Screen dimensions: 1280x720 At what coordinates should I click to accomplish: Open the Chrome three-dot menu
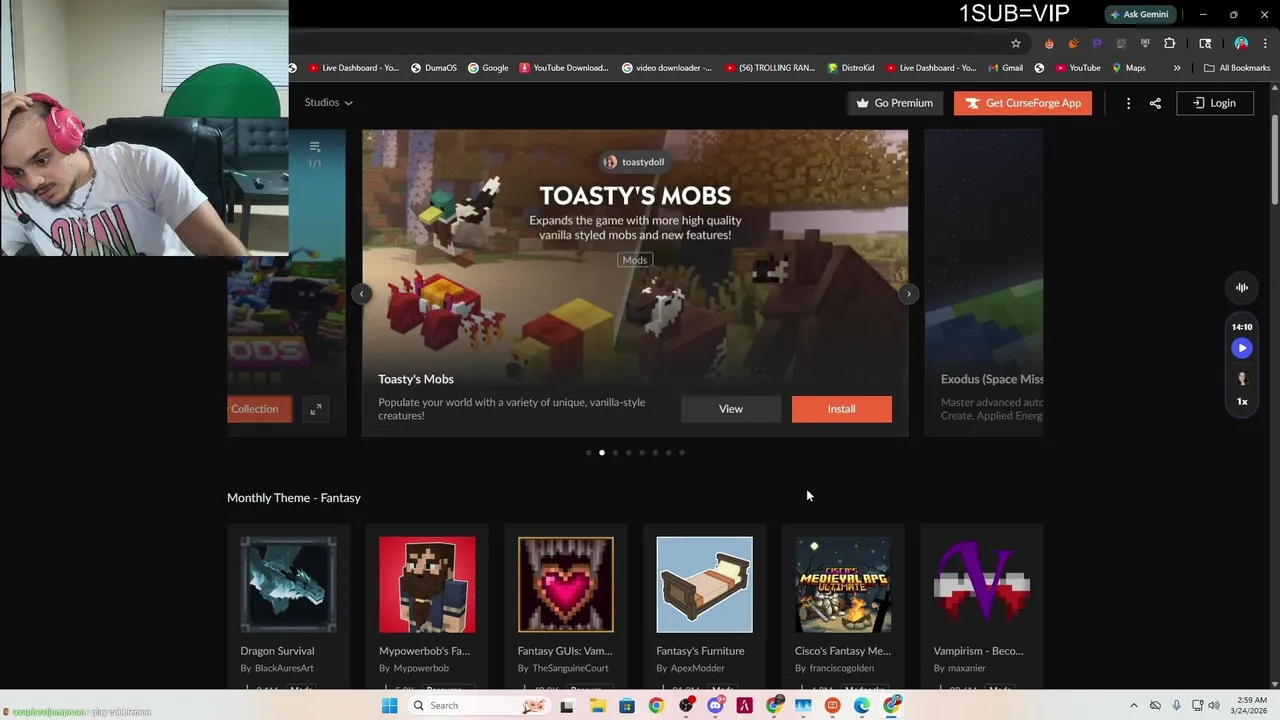(x=1266, y=43)
